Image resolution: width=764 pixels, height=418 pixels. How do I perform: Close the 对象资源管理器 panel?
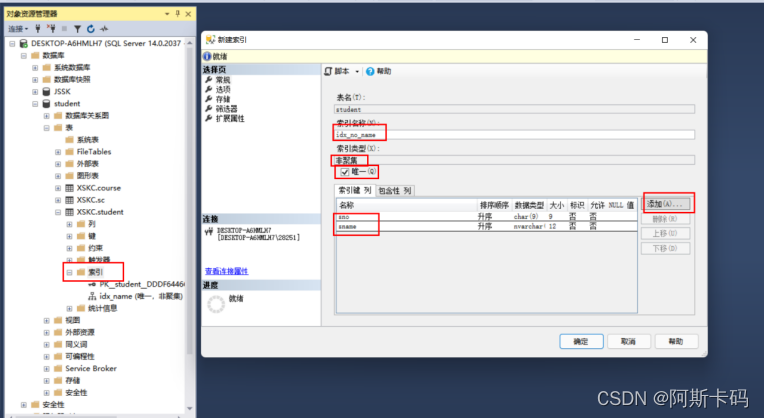pyautogui.click(x=188, y=14)
